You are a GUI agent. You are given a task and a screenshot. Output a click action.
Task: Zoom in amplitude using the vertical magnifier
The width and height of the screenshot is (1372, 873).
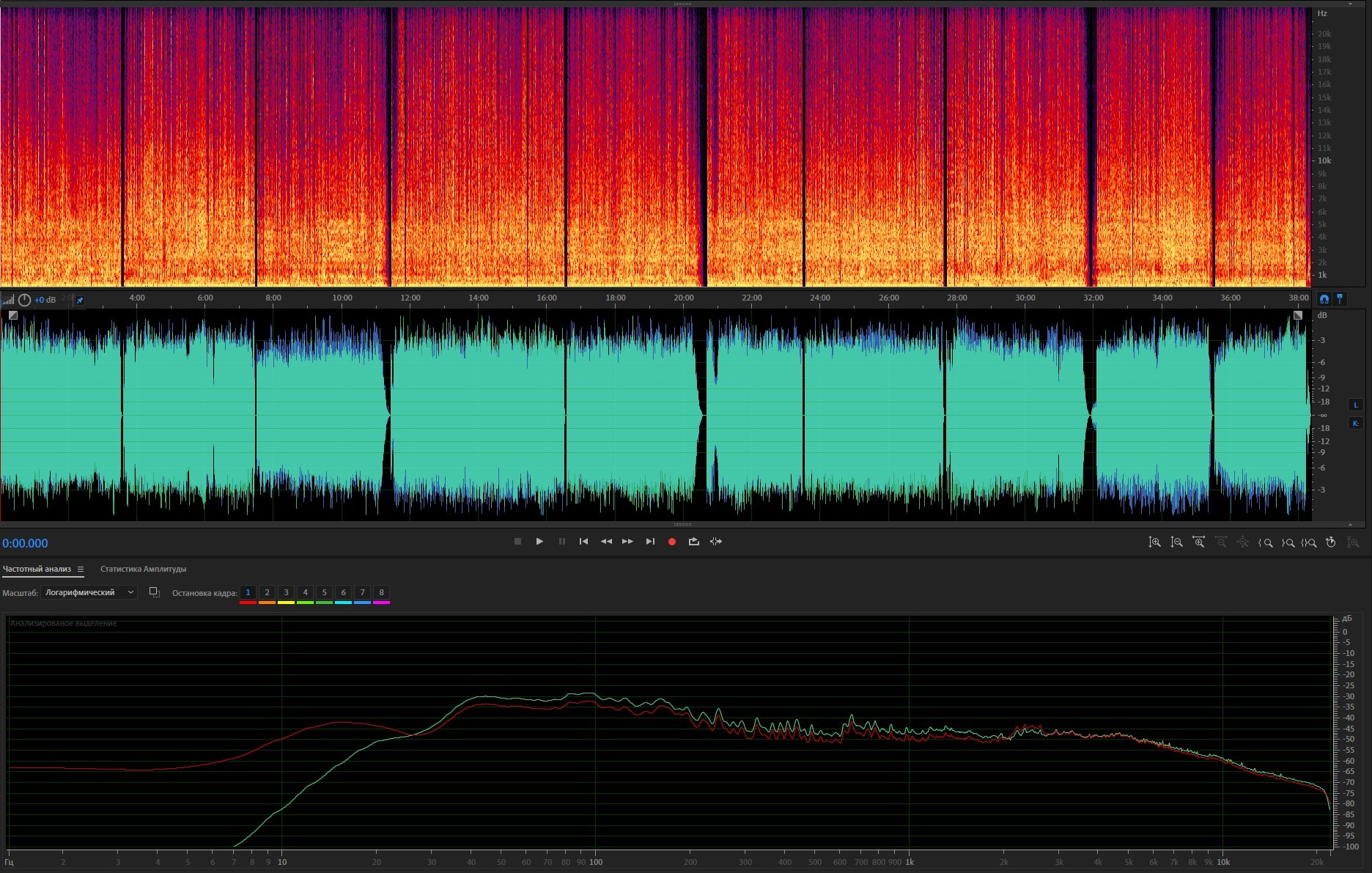pyautogui.click(x=1154, y=542)
